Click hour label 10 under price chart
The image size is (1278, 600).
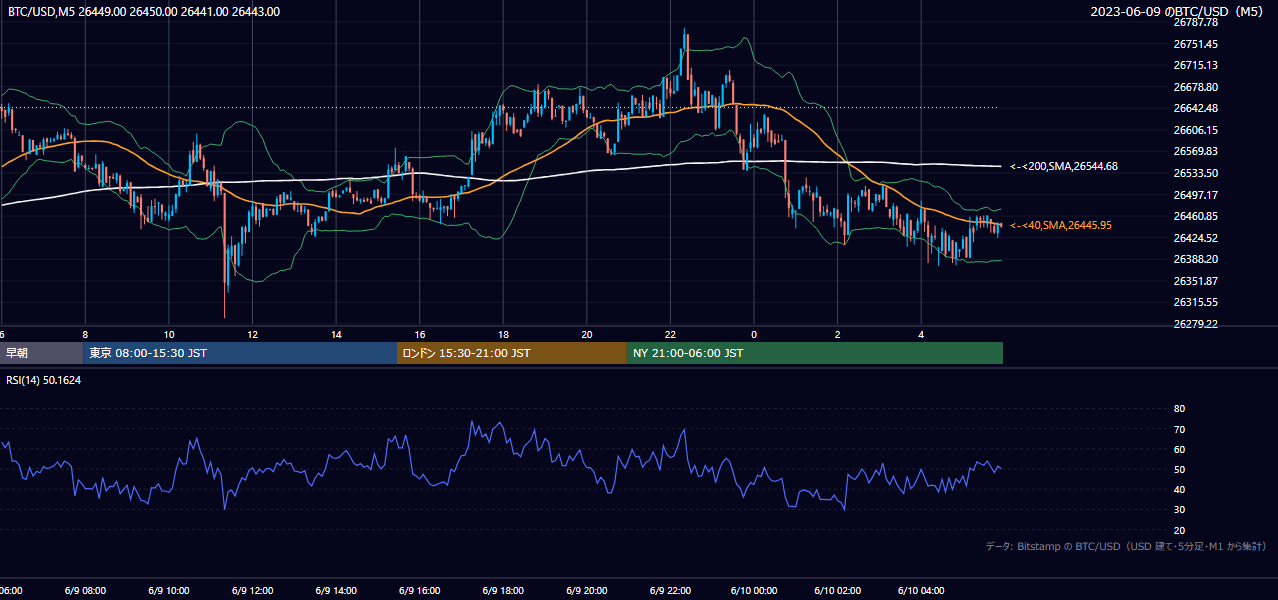click(169, 334)
